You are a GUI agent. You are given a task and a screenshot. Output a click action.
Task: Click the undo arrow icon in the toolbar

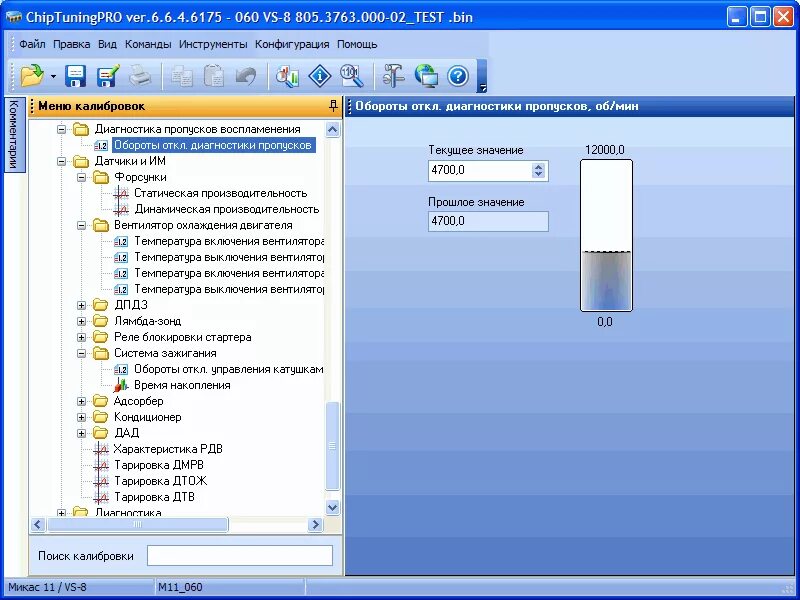(x=245, y=76)
